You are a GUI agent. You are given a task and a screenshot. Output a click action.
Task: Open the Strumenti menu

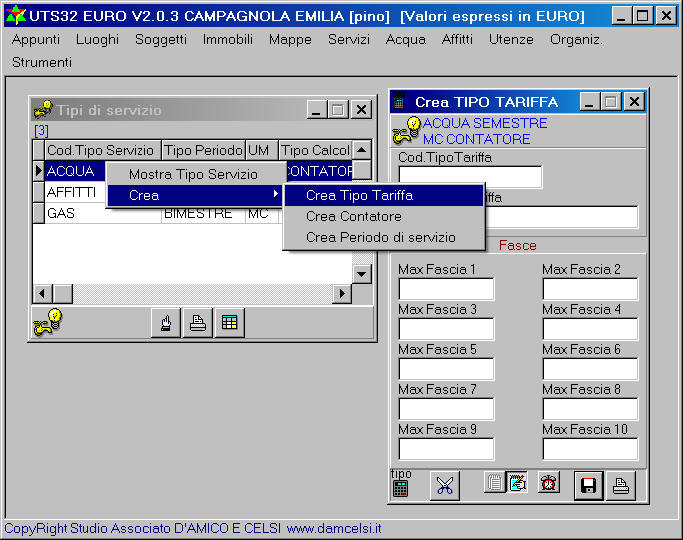(42, 62)
